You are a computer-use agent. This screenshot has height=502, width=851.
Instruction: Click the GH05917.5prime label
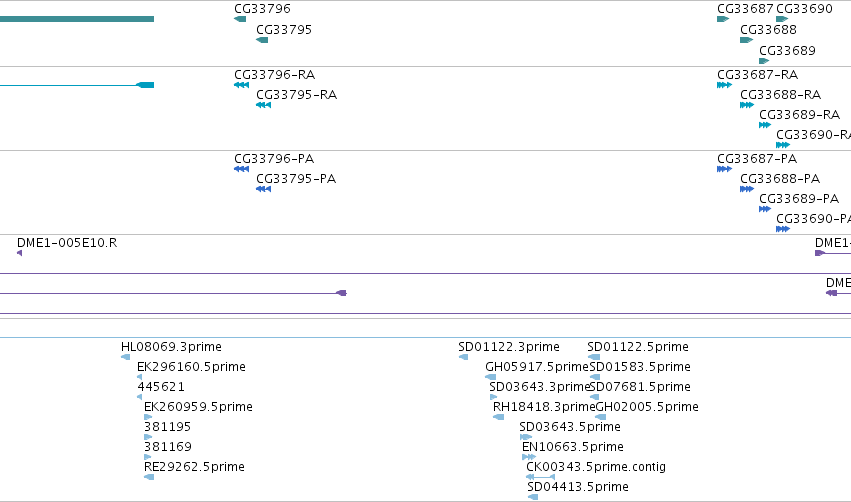pyautogui.click(x=537, y=367)
